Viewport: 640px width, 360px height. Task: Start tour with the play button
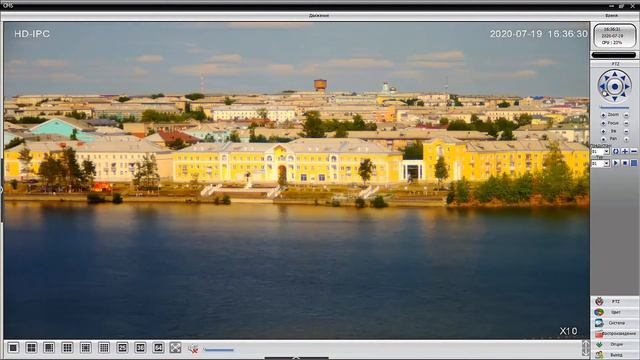[616, 163]
